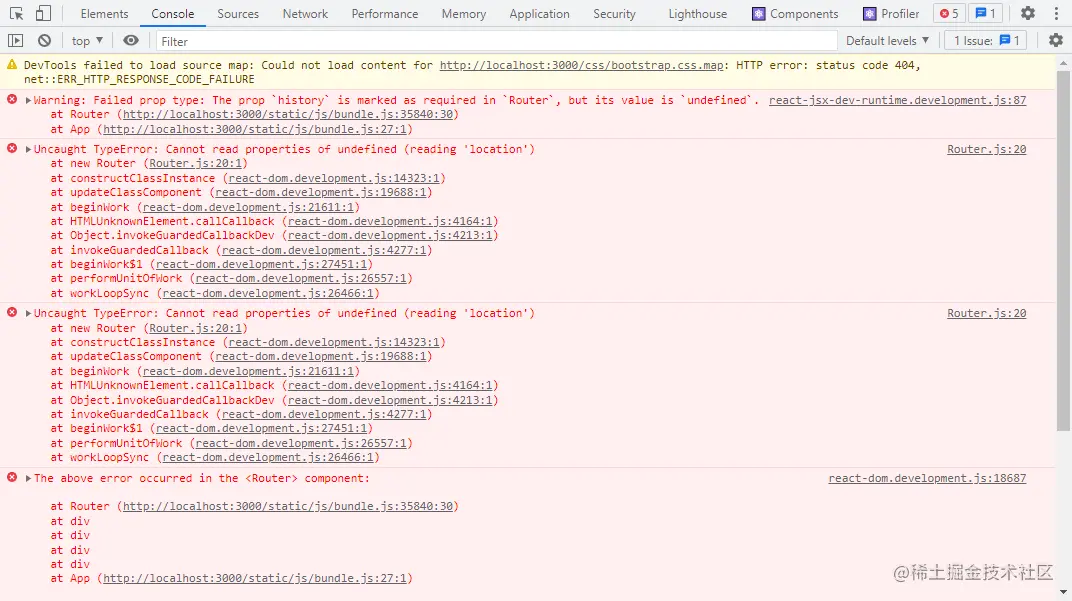Switch to the Security tab

coord(614,14)
